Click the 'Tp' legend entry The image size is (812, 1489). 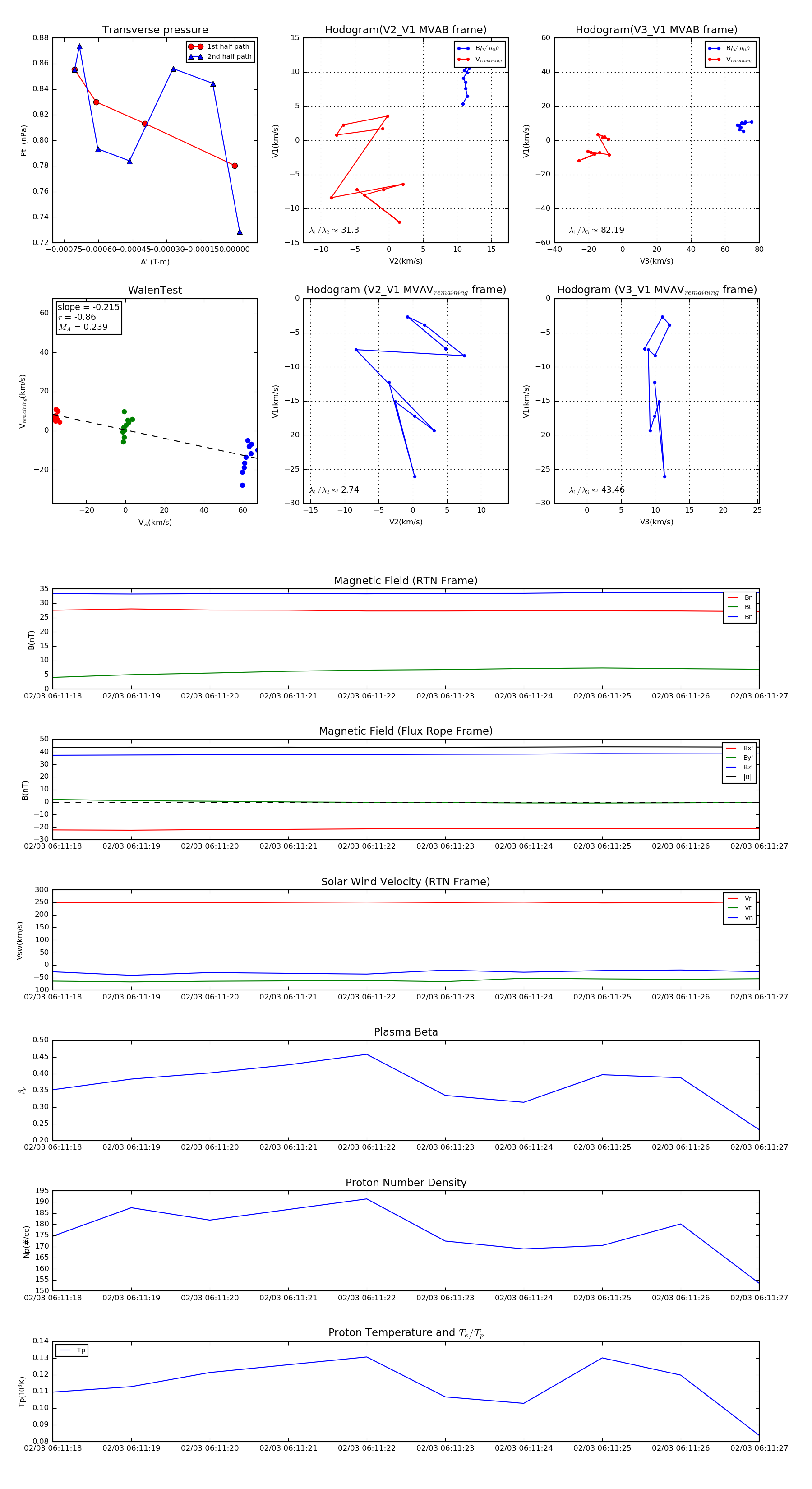click(x=73, y=1350)
